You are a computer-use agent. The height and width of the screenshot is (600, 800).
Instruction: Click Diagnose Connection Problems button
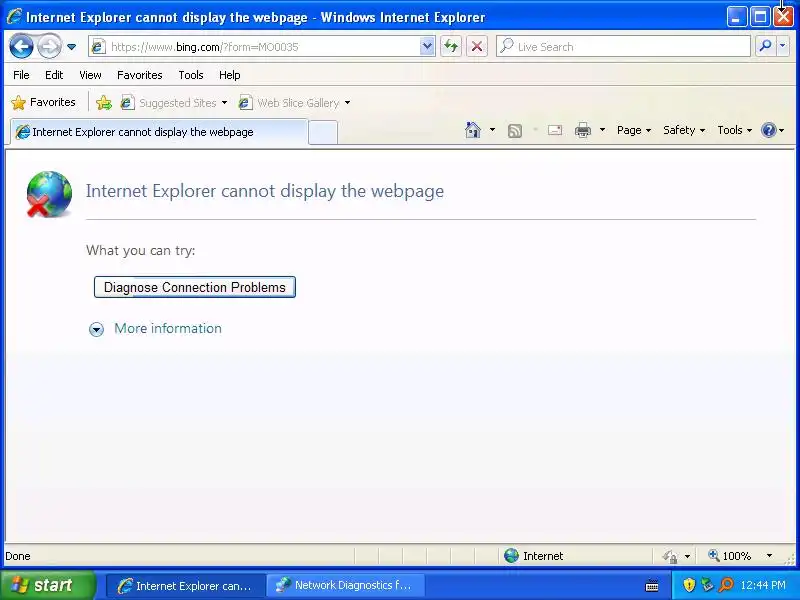tap(195, 287)
